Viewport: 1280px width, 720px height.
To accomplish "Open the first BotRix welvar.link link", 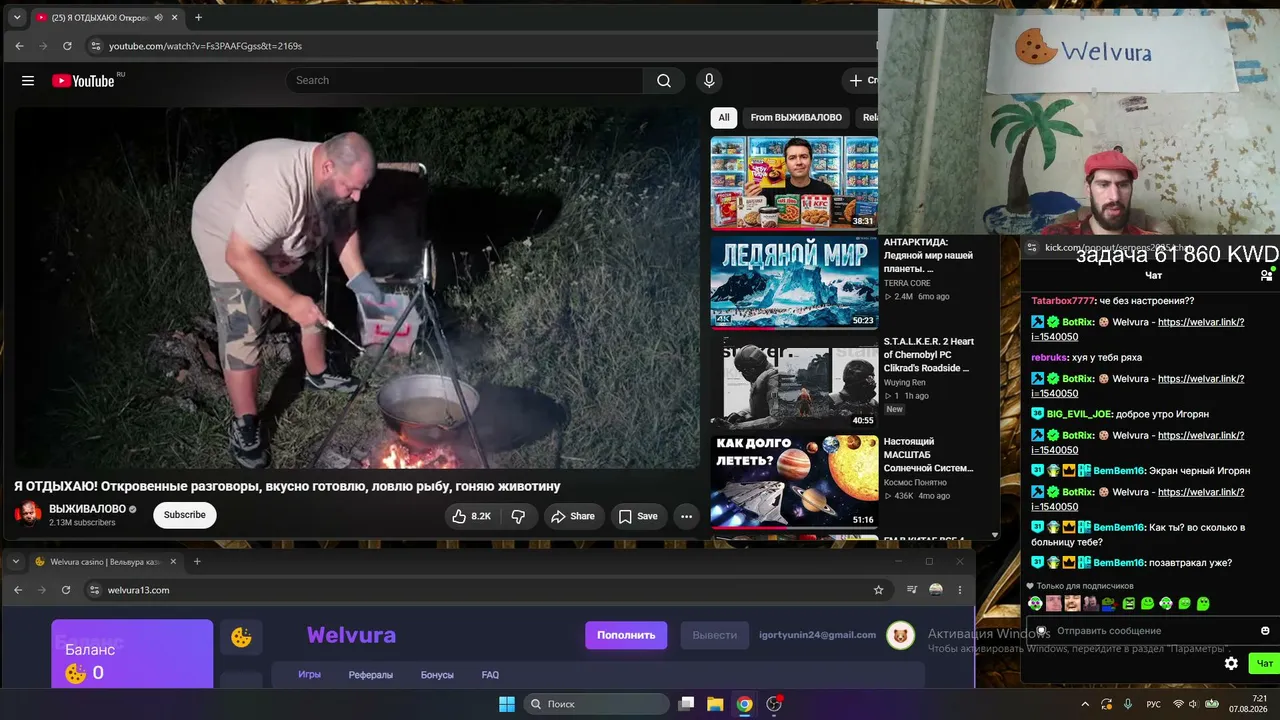I will tap(1138, 329).
